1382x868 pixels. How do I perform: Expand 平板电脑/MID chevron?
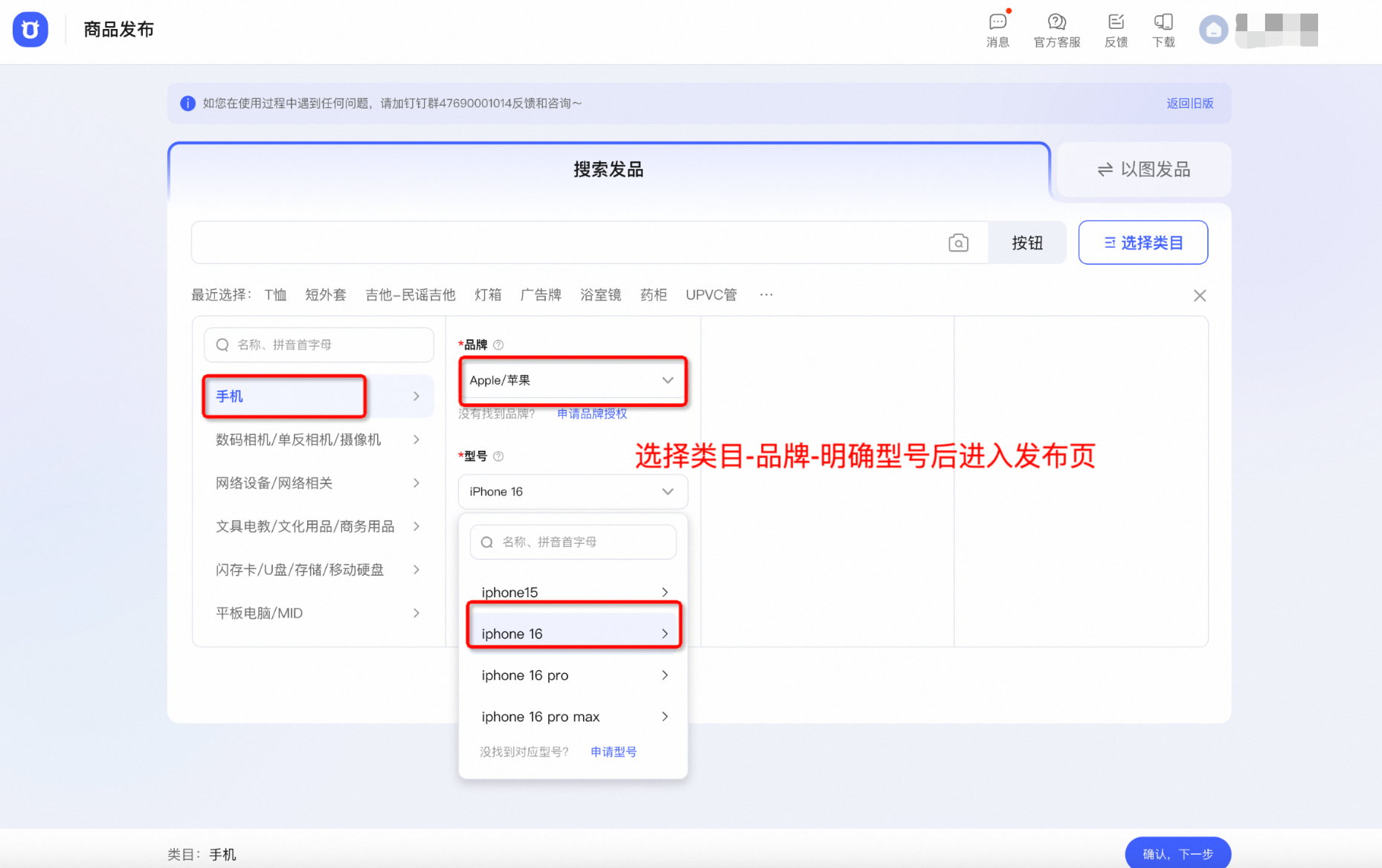pyautogui.click(x=417, y=614)
